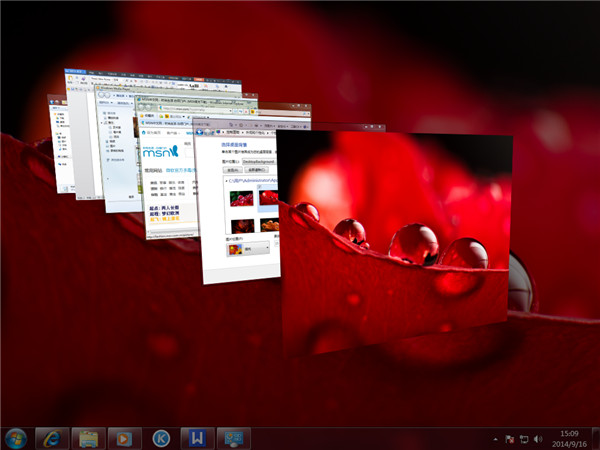
Task: Open the network status tray icon
Action: point(523,439)
